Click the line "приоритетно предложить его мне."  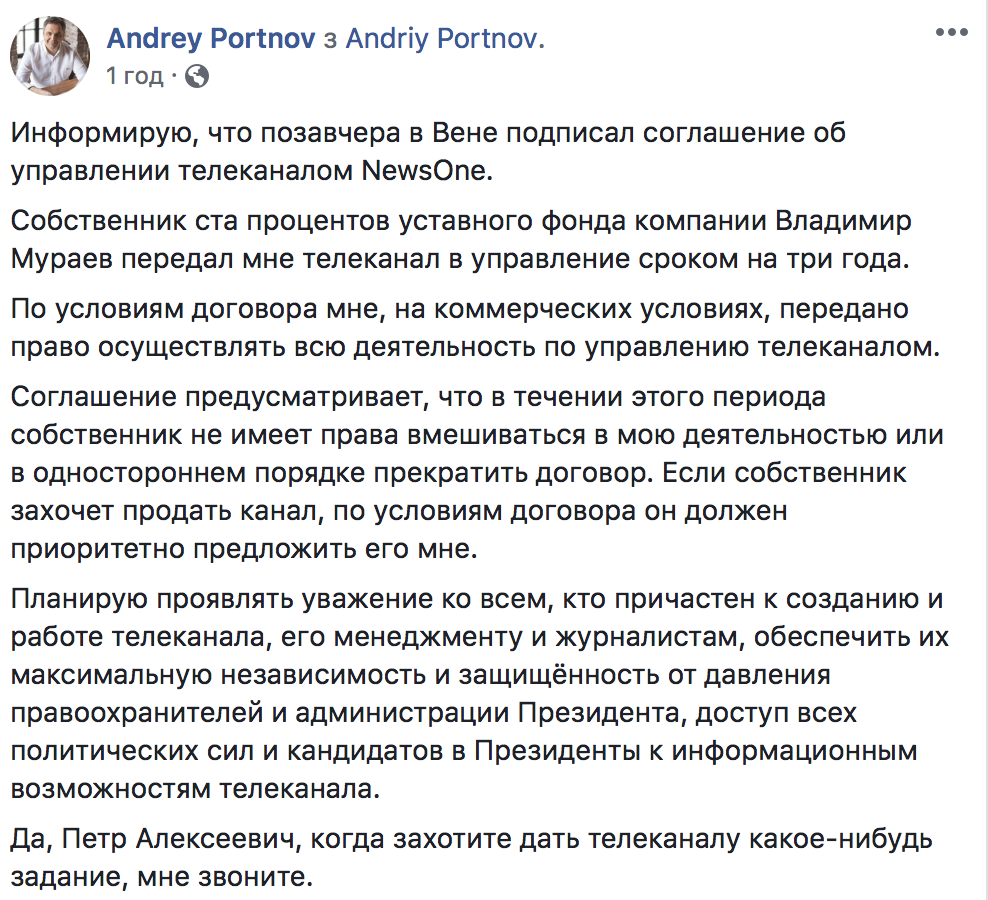pyautogui.click(x=244, y=549)
